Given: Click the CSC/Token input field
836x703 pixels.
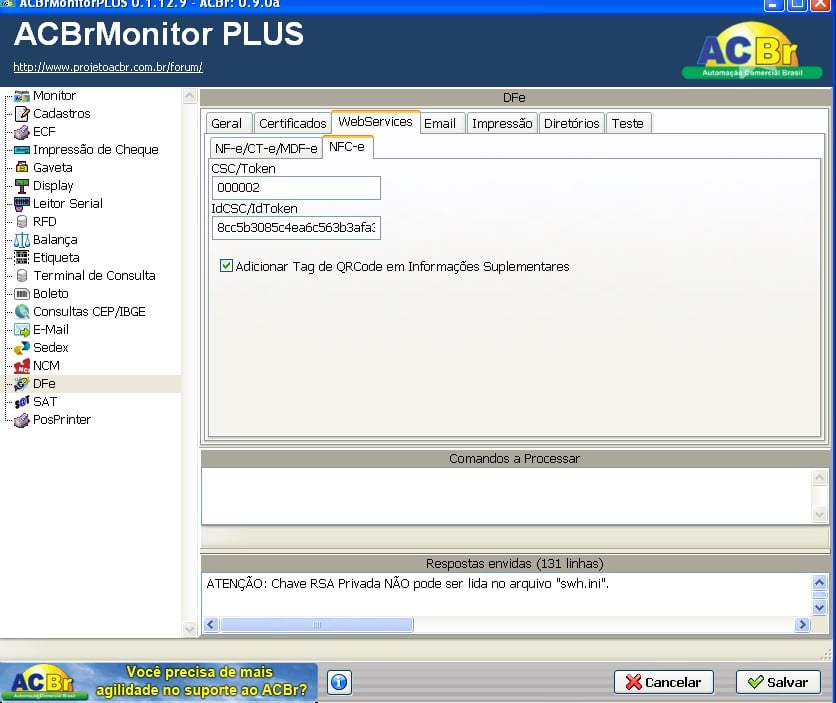Looking at the screenshot, I should pos(296,188).
